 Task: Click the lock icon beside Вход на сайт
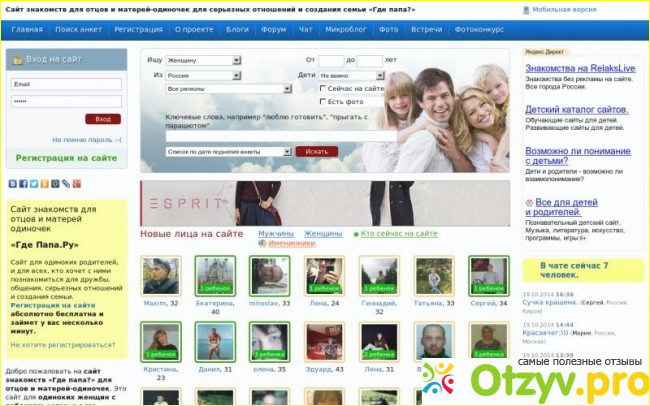(17, 60)
